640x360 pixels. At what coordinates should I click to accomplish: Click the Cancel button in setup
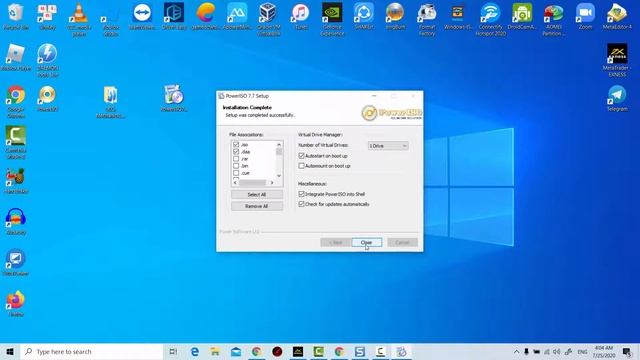tap(402, 242)
